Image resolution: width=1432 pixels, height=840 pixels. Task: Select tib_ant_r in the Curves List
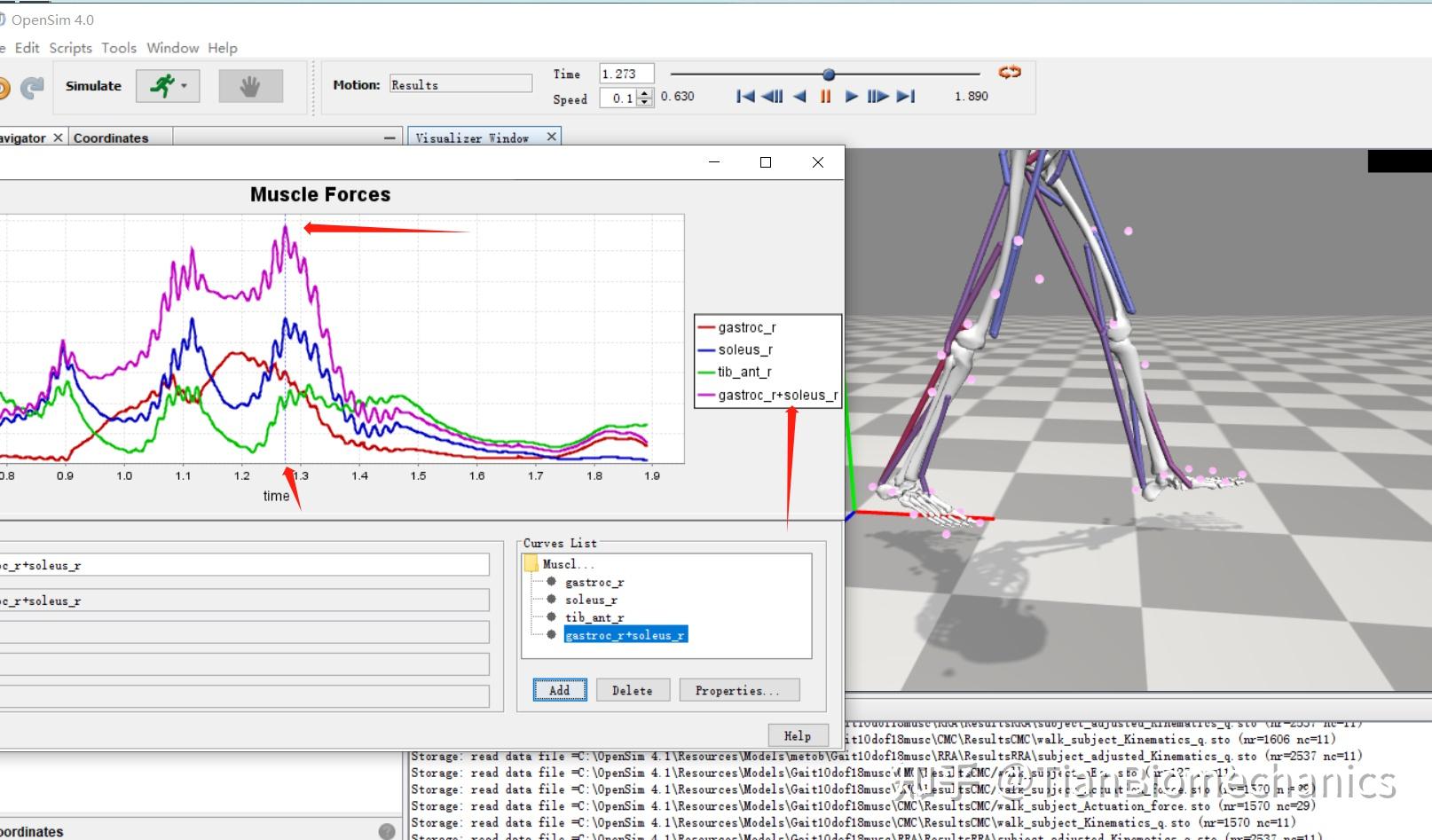594,617
